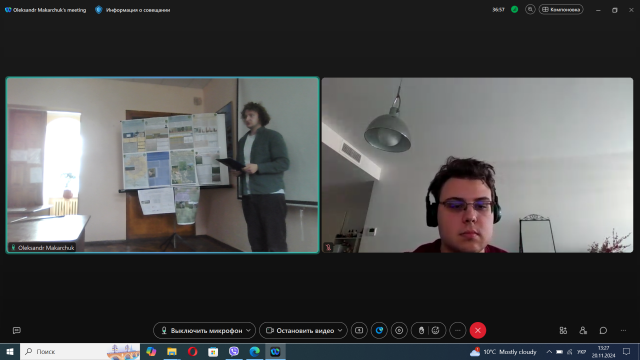The width and height of the screenshot is (640, 360).
Task: Select the second participant video tile
Action: tap(477, 165)
